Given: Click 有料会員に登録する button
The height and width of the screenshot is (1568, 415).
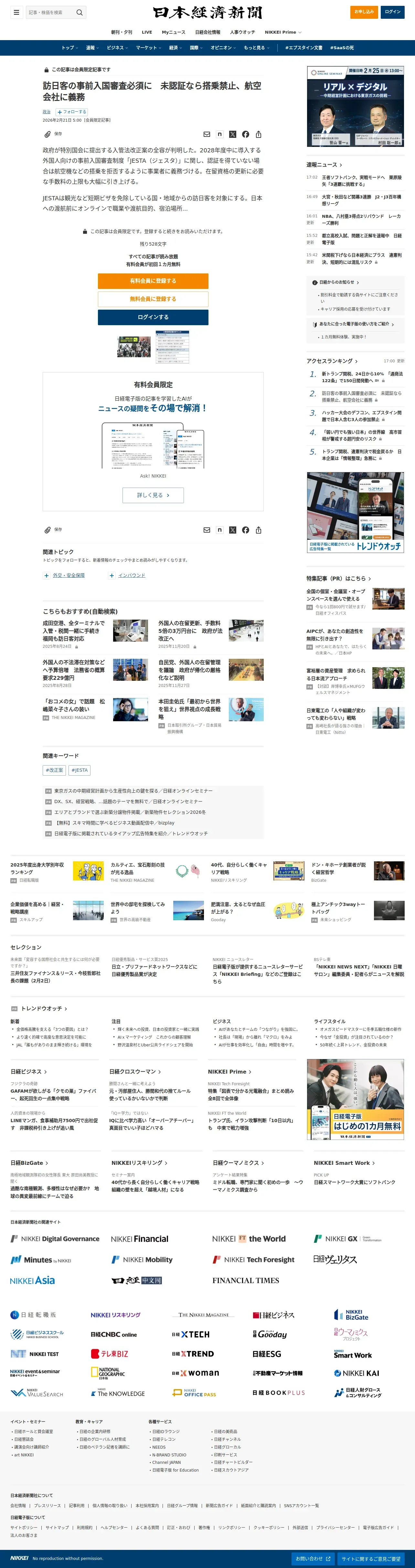Looking at the screenshot, I should point(153,281).
